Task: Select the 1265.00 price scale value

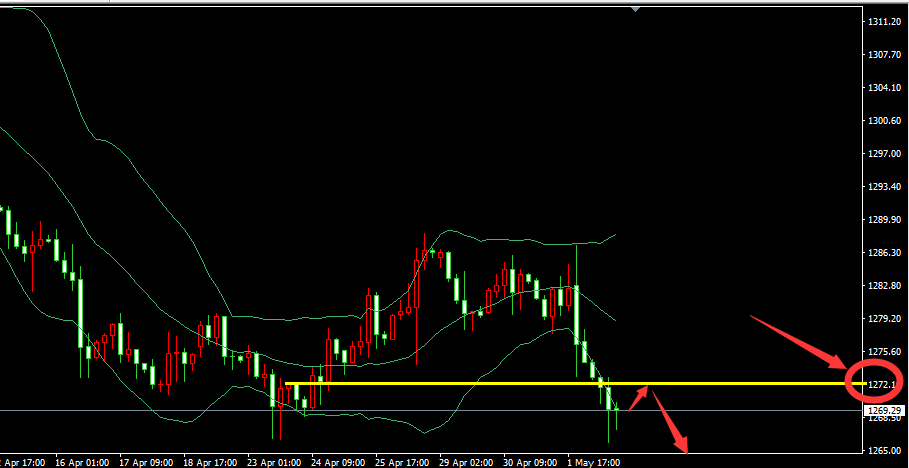Action: point(884,451)
